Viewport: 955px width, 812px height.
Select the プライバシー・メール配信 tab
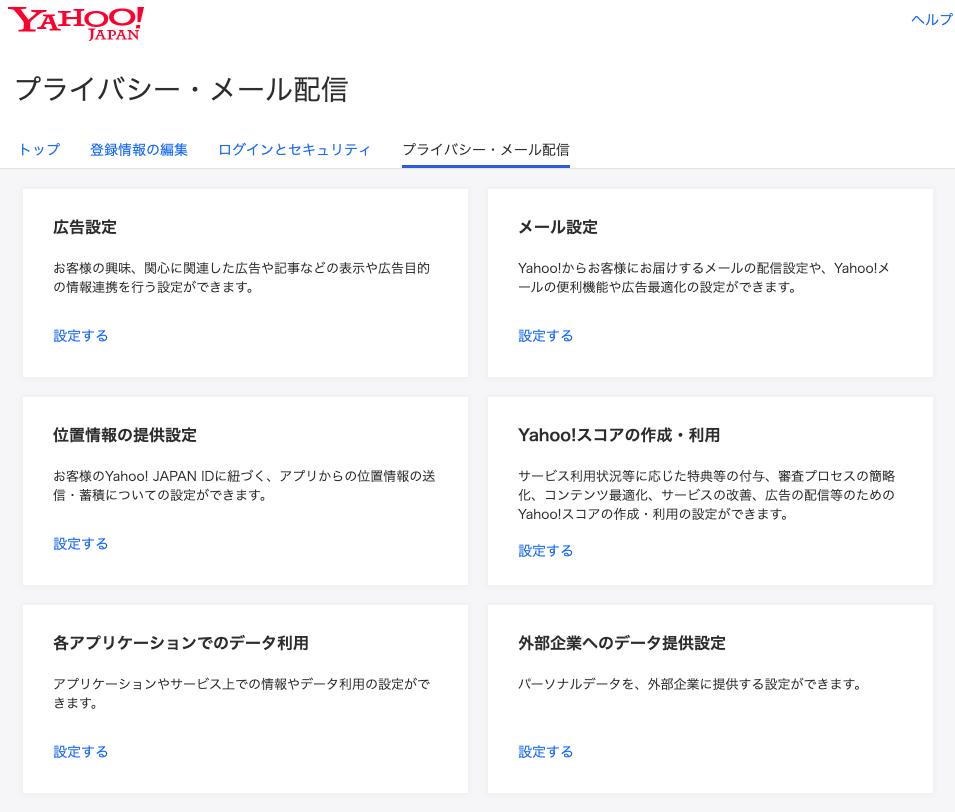[x=486, y=149]
